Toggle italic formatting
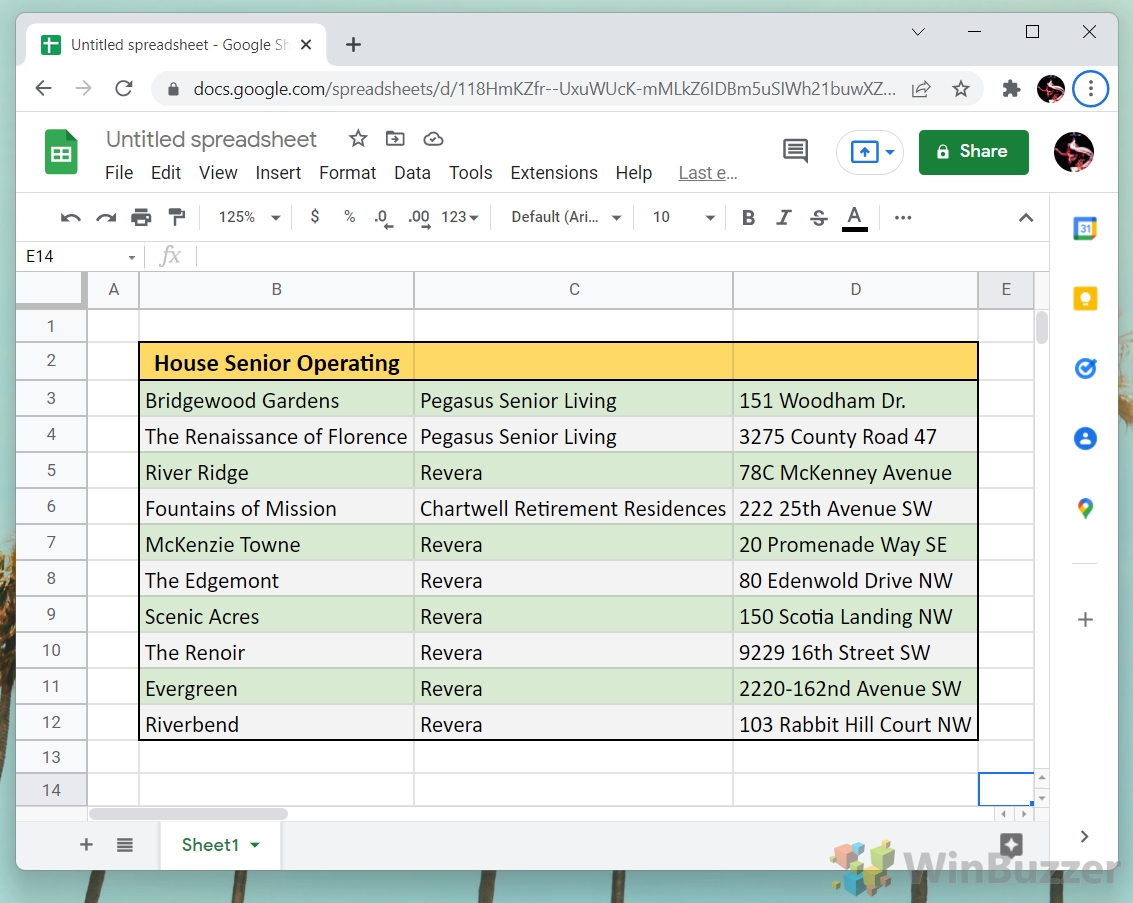1133x903 pixels. tap(783, 217)
